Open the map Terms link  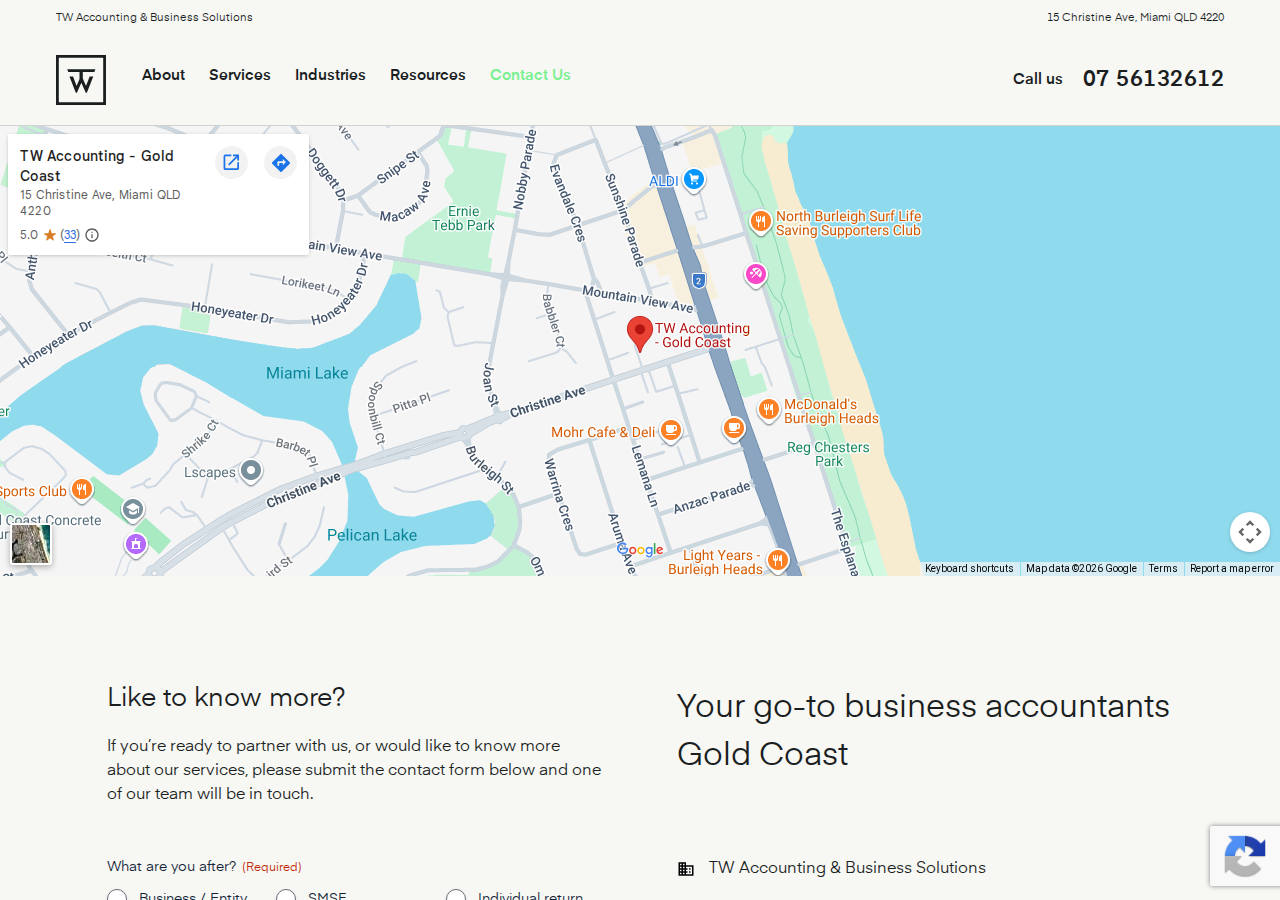pyautogui.click(x=1163, y=568)
